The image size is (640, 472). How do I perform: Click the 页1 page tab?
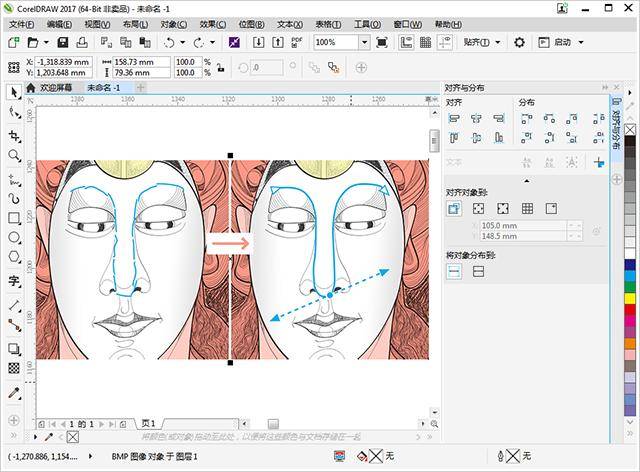pyautogui.click(x=148, y=423)
